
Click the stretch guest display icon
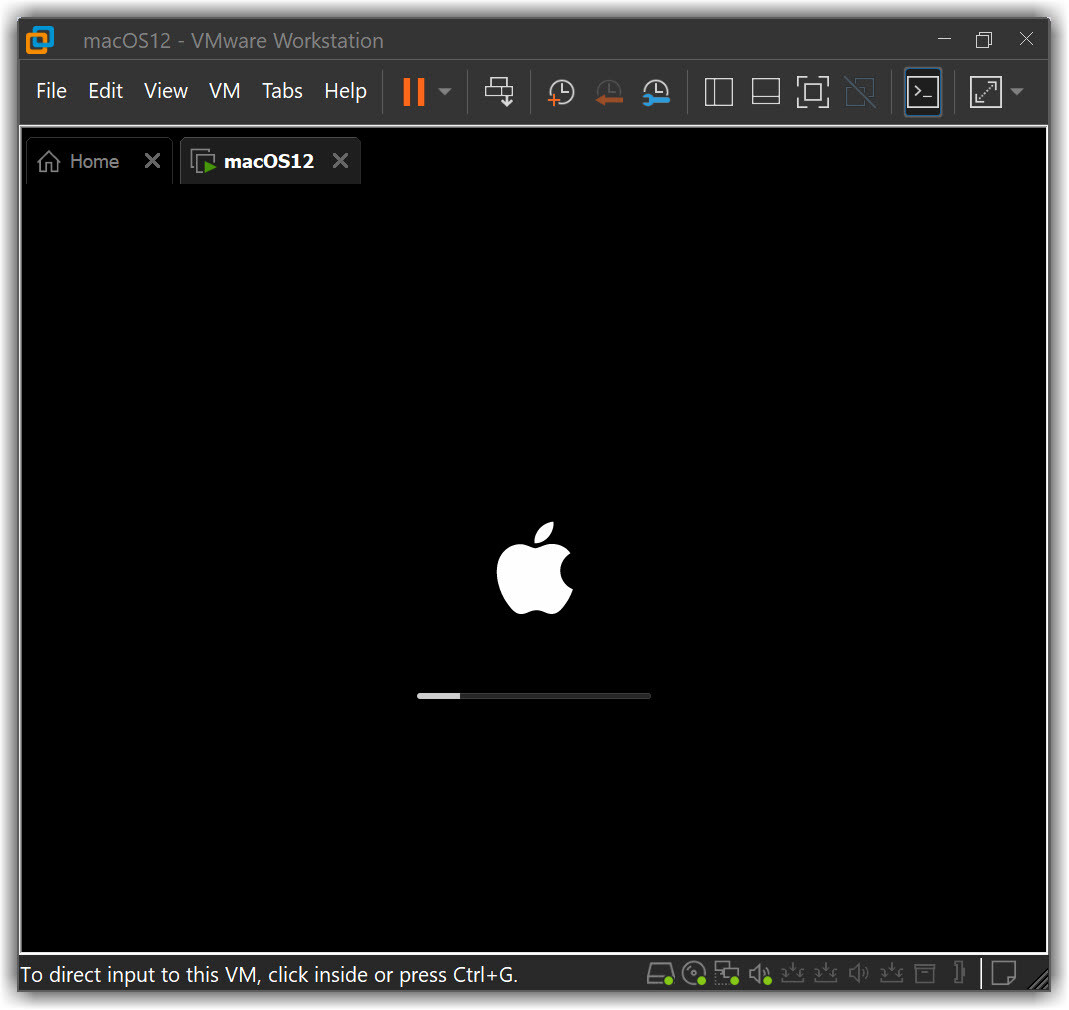click(x=986, y=91)
